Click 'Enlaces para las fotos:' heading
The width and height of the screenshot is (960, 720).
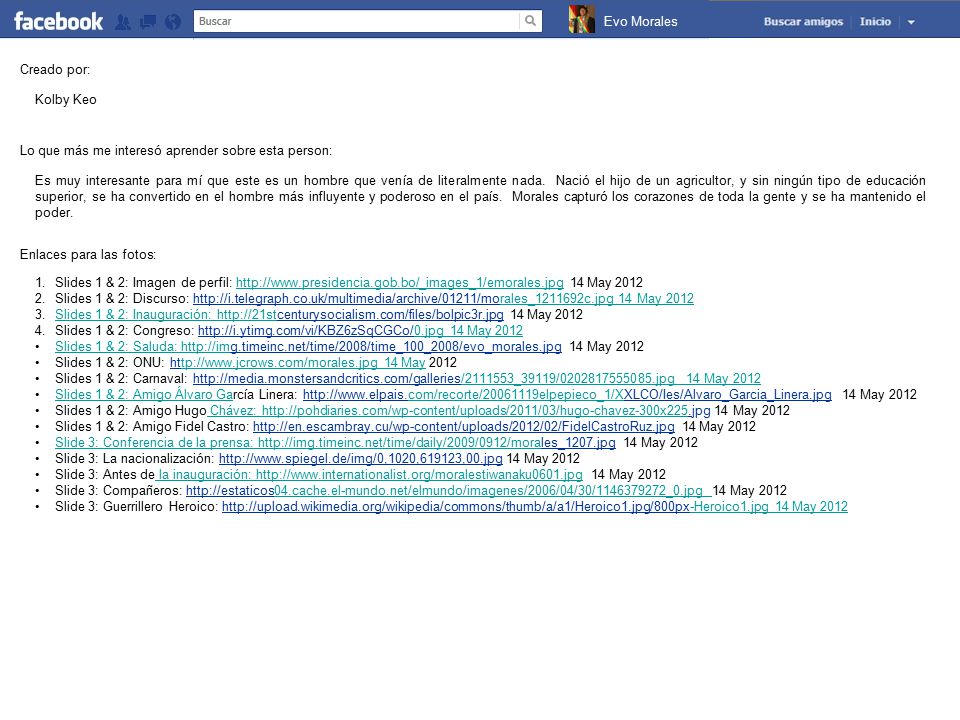pos(88,254)
